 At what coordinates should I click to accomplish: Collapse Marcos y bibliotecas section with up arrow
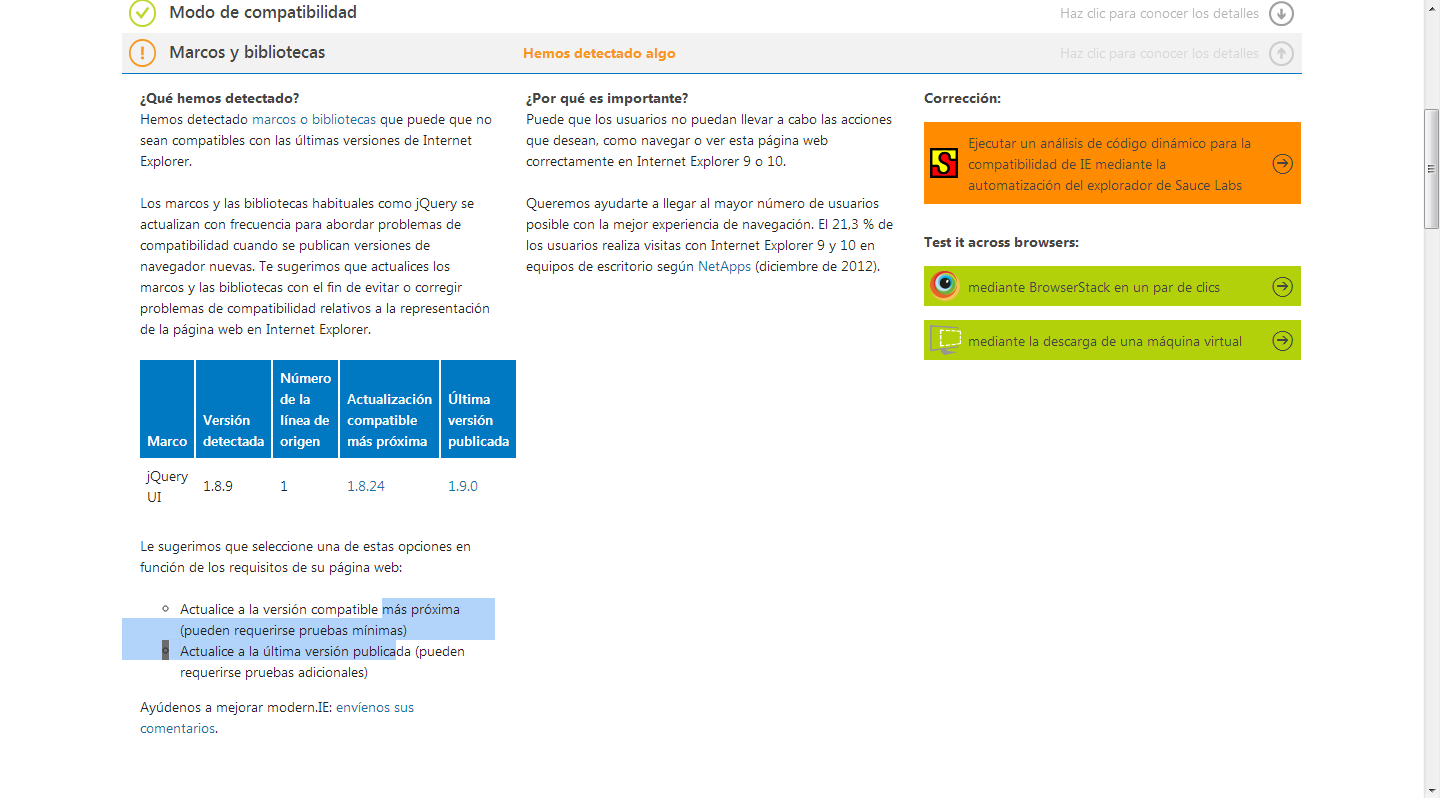click(1281, 53)
